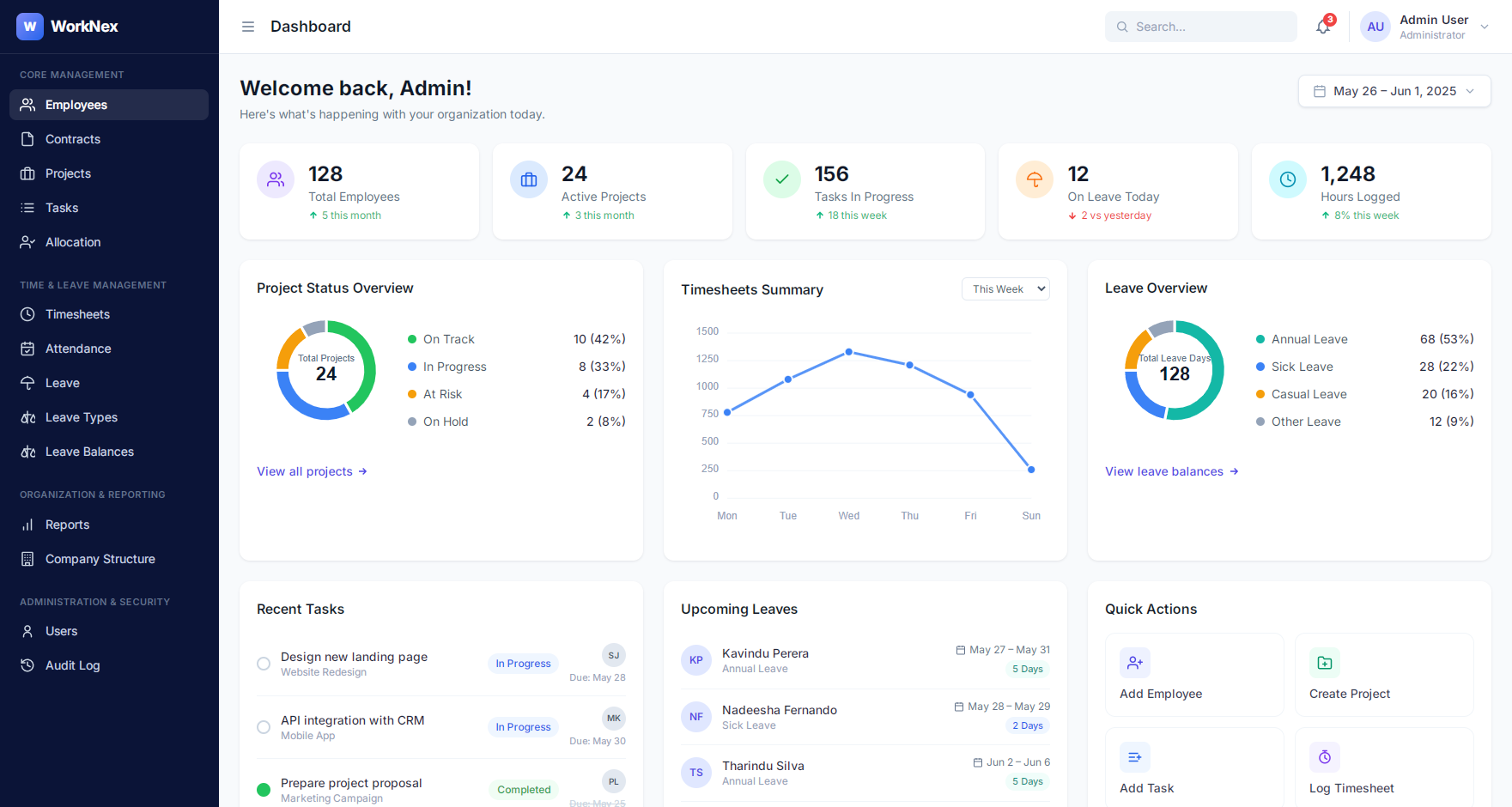Viewport: 1512px width, 807px height.
Task: Follow the View all projects link
Action: pos(312,471)
